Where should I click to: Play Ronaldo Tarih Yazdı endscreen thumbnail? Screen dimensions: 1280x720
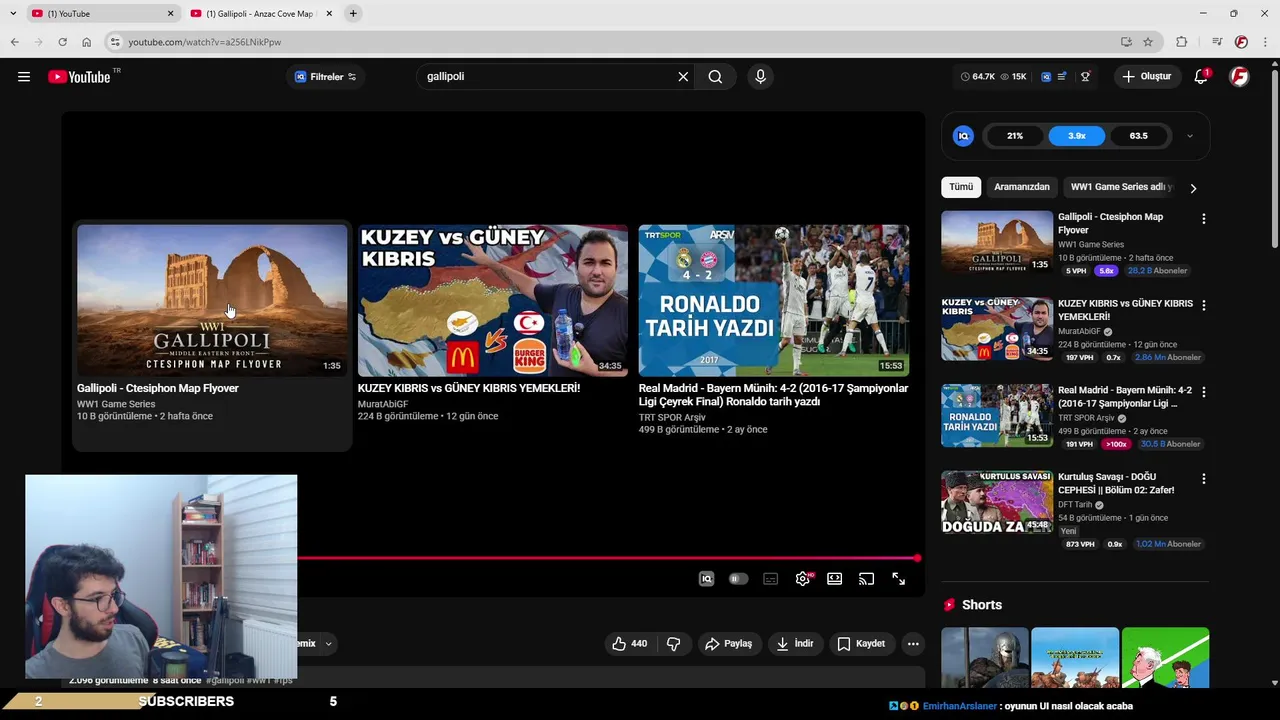pyautogui.click(x=774, y=300)
